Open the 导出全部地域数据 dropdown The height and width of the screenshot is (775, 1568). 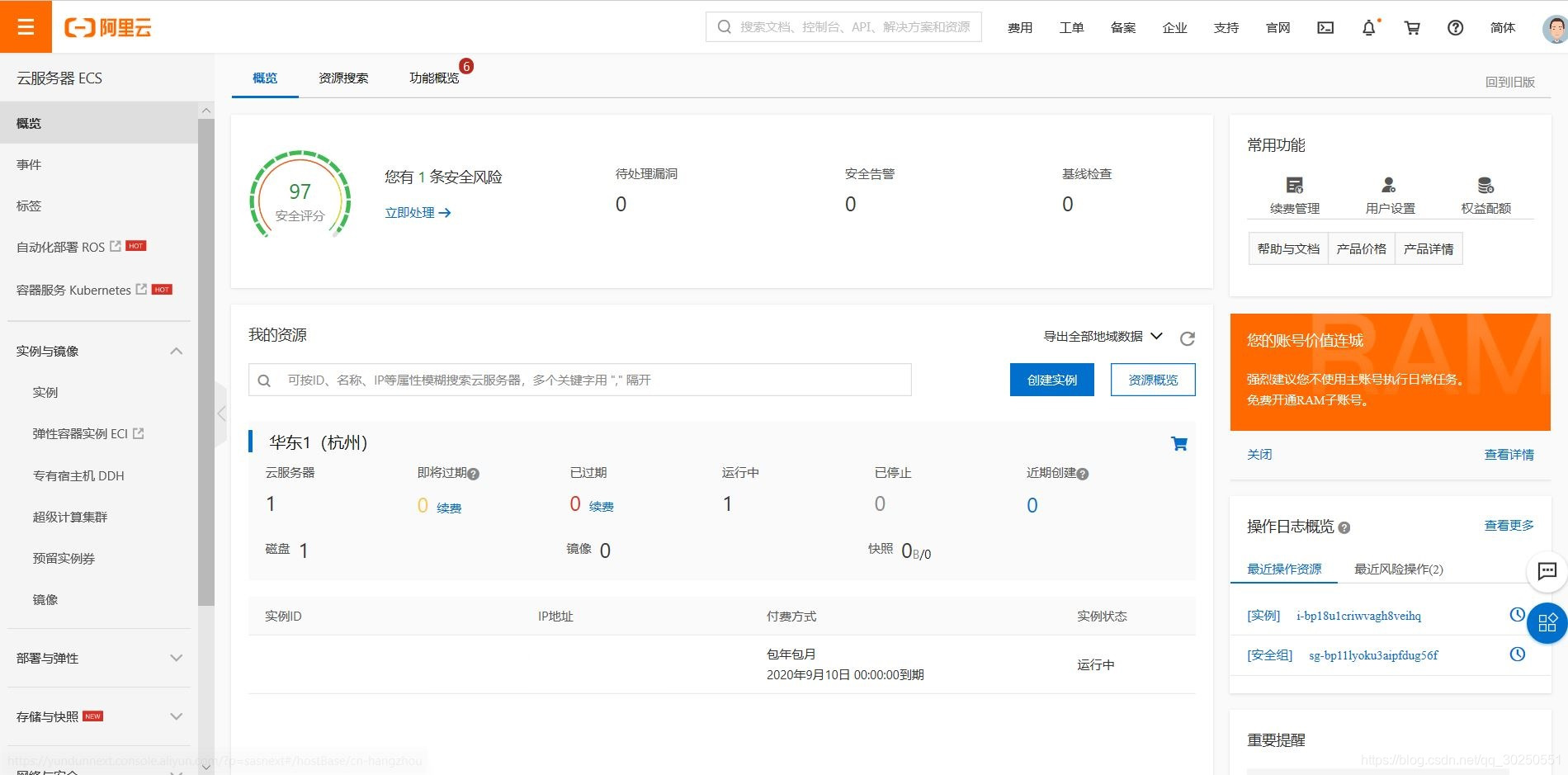1103,336
